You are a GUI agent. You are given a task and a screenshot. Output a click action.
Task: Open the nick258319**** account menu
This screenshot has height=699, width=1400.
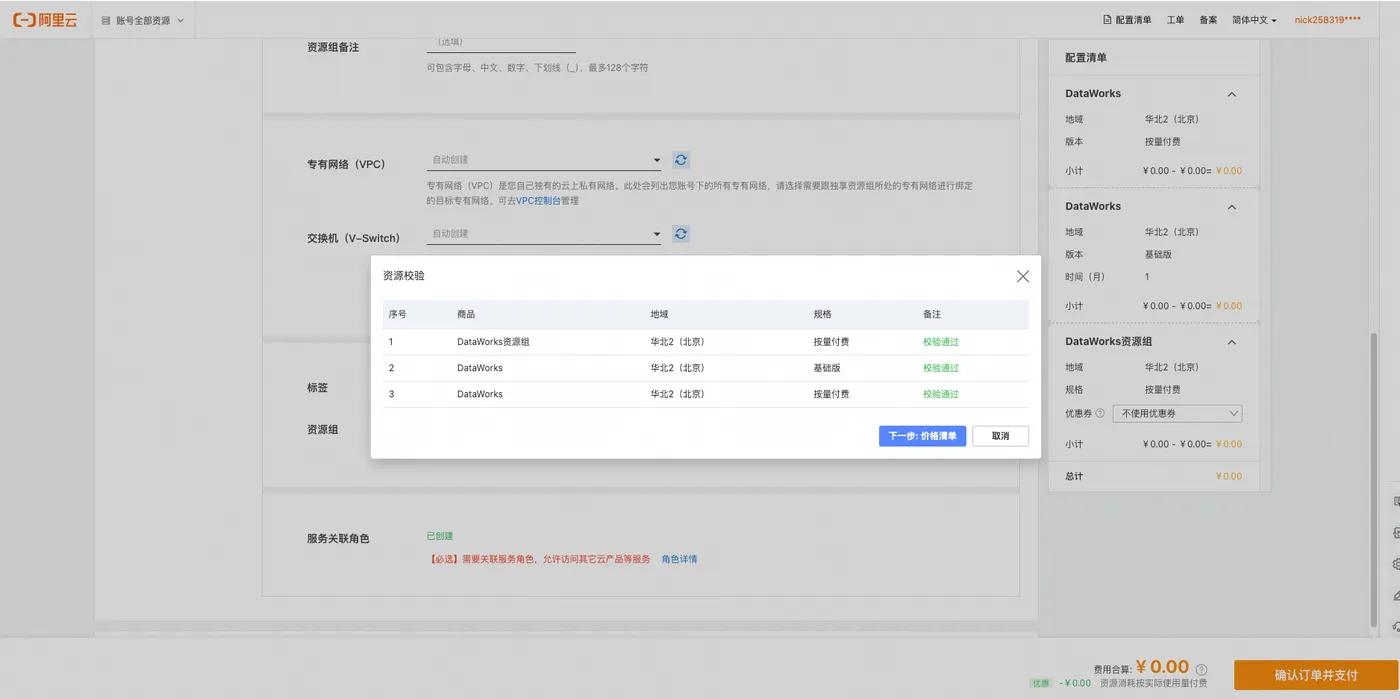tap(1327, 20)
